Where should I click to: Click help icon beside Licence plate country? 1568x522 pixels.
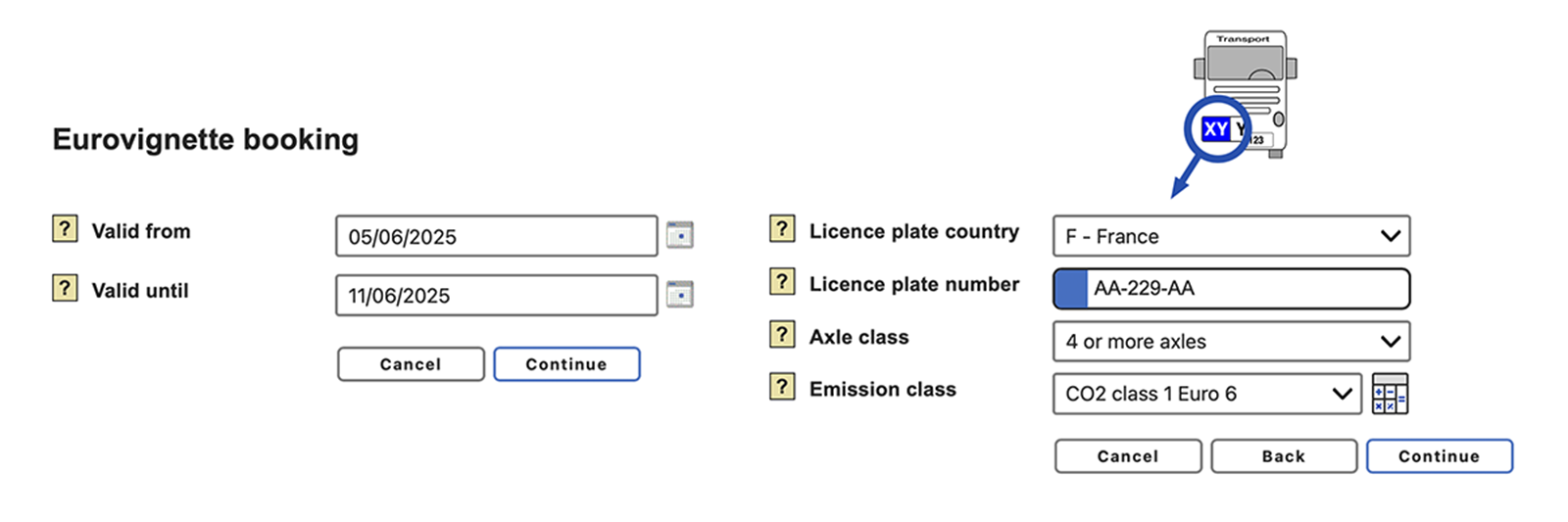[x=782, y=229]
